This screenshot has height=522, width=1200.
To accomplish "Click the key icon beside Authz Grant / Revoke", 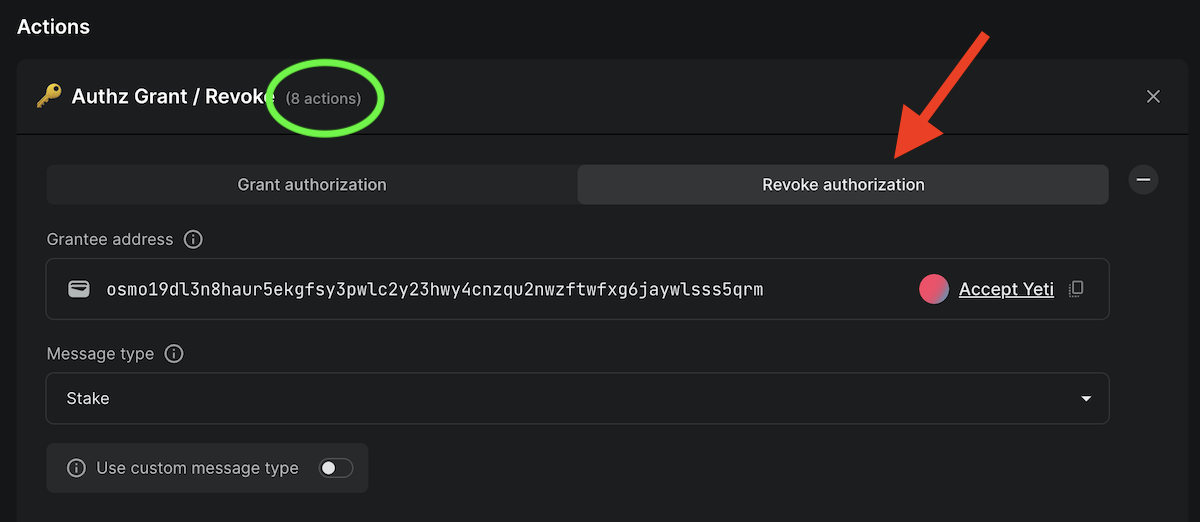I will 48,96.
